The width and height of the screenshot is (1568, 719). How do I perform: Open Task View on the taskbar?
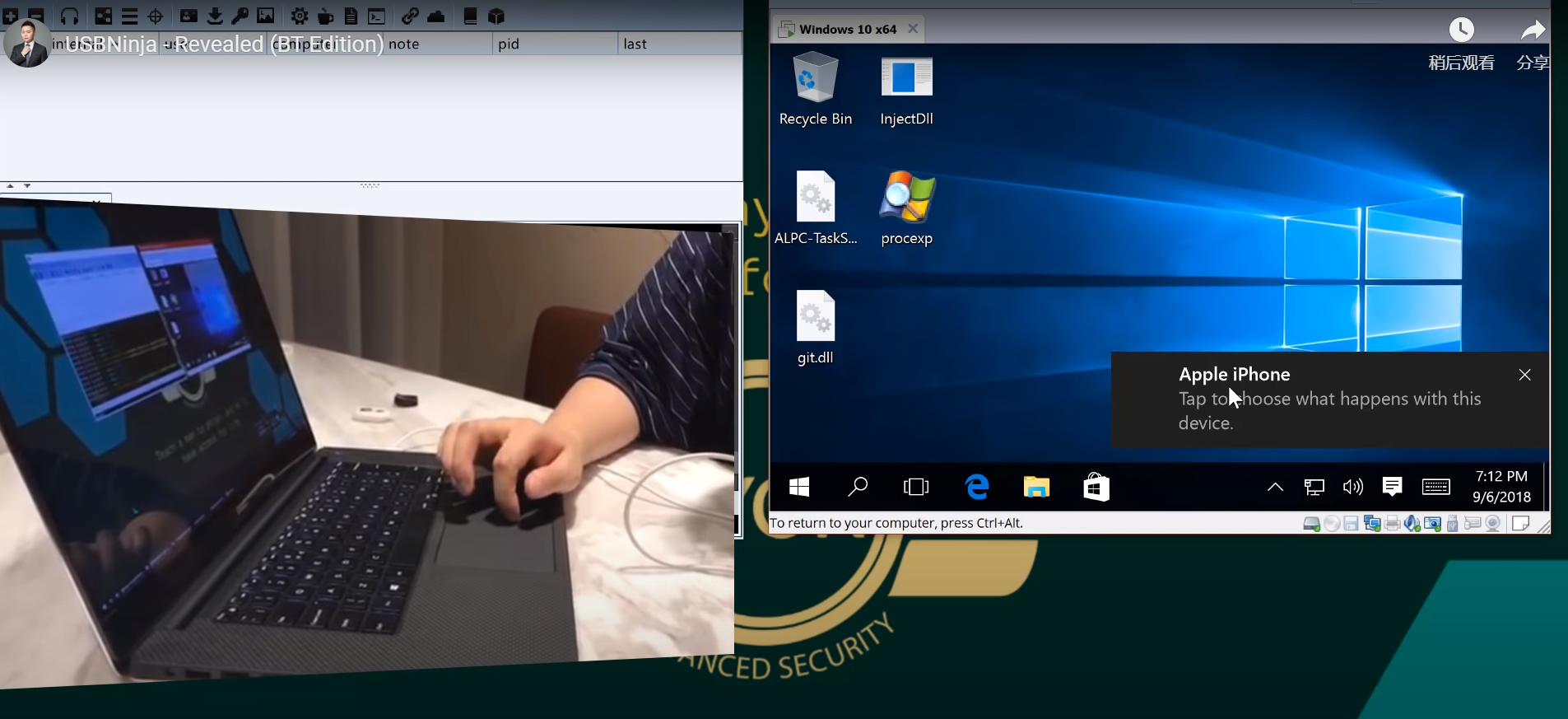(x=916, y=487)
